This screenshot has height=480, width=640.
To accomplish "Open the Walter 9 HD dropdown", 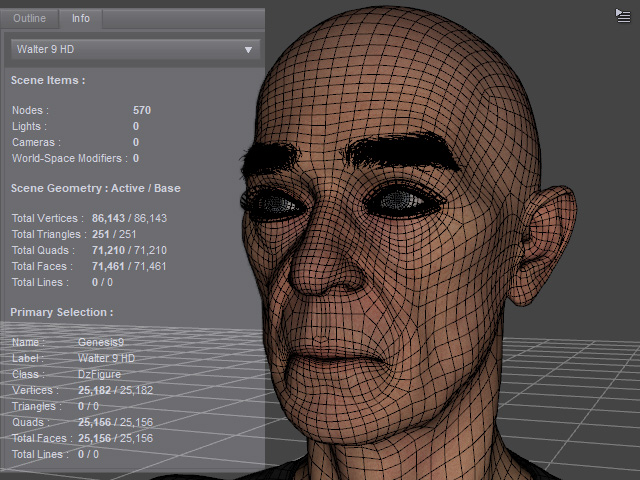I will click(x=135, y=49).
